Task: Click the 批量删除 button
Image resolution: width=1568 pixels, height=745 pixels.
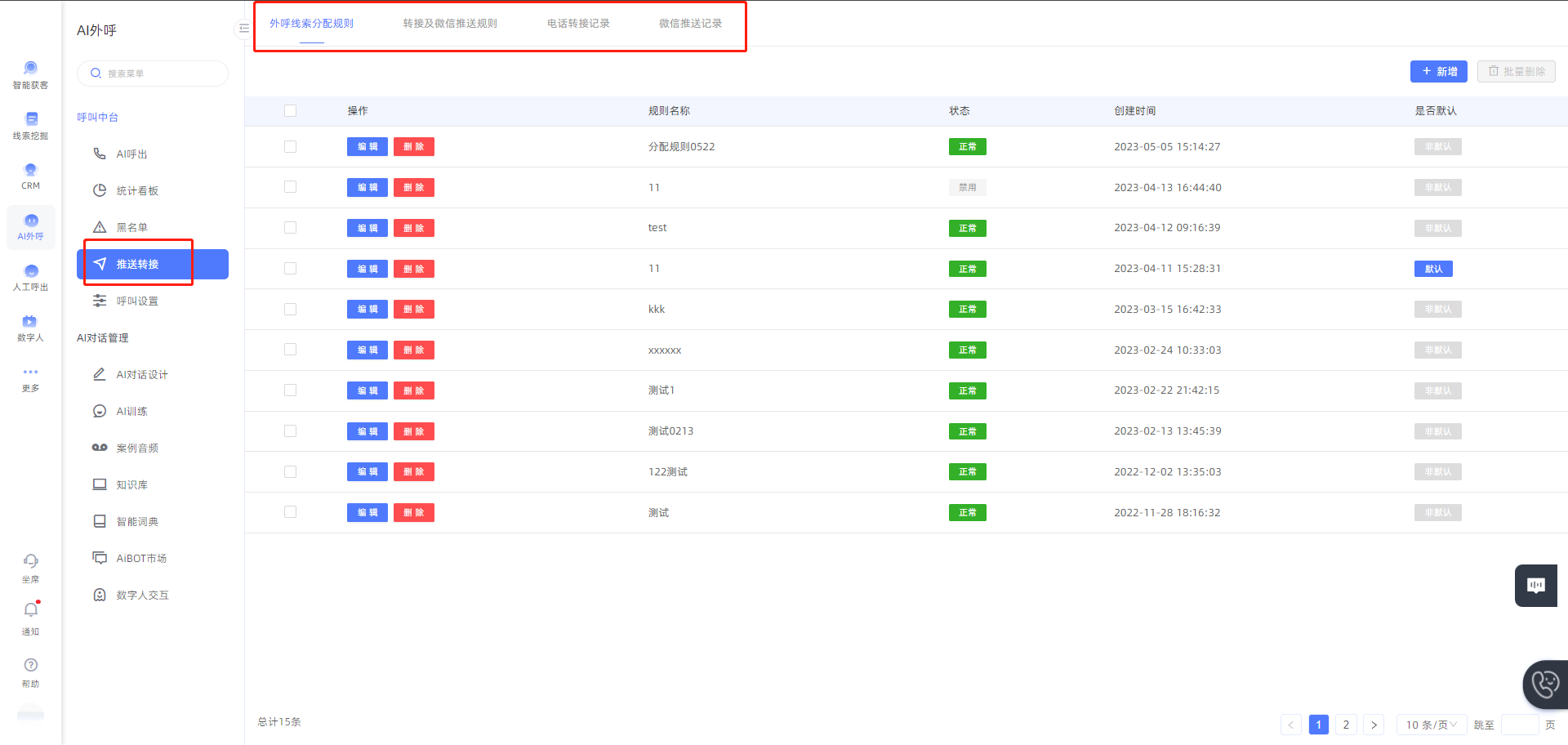Action: pos(1516,72)
